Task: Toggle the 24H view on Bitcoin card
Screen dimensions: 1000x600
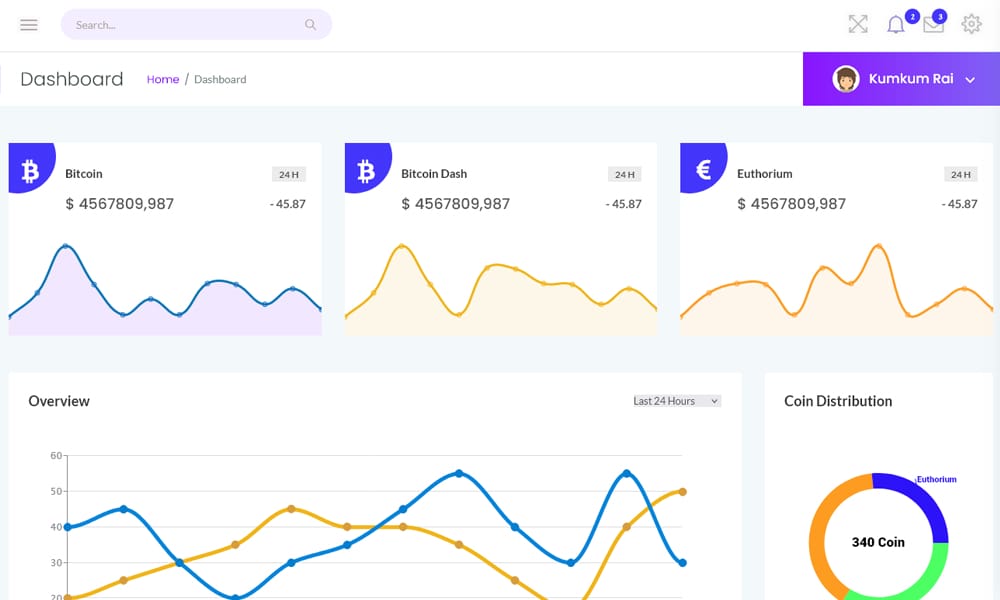Action: (x=289, y=173)
